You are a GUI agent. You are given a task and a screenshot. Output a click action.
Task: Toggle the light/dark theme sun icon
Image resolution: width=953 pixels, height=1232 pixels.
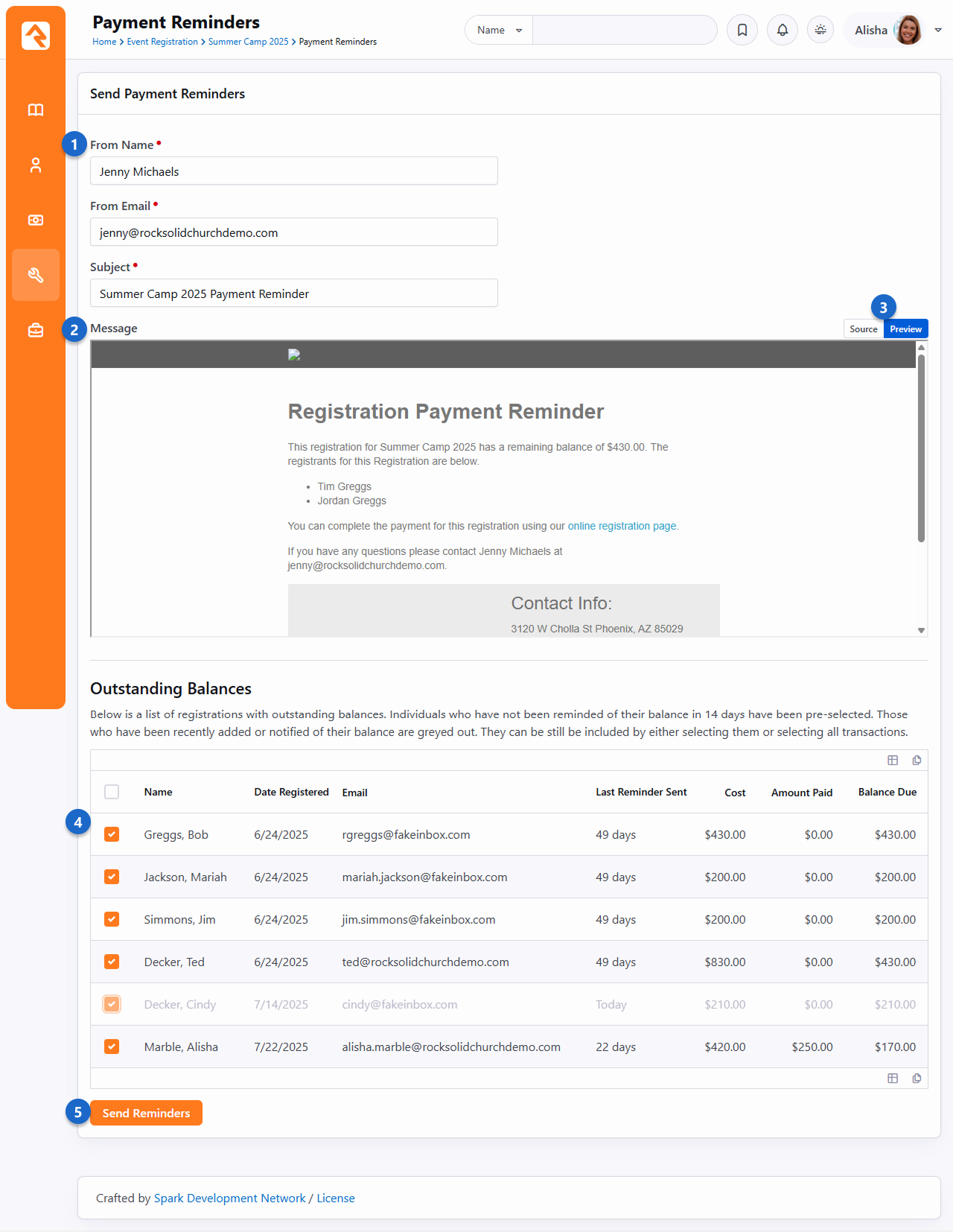820,31
